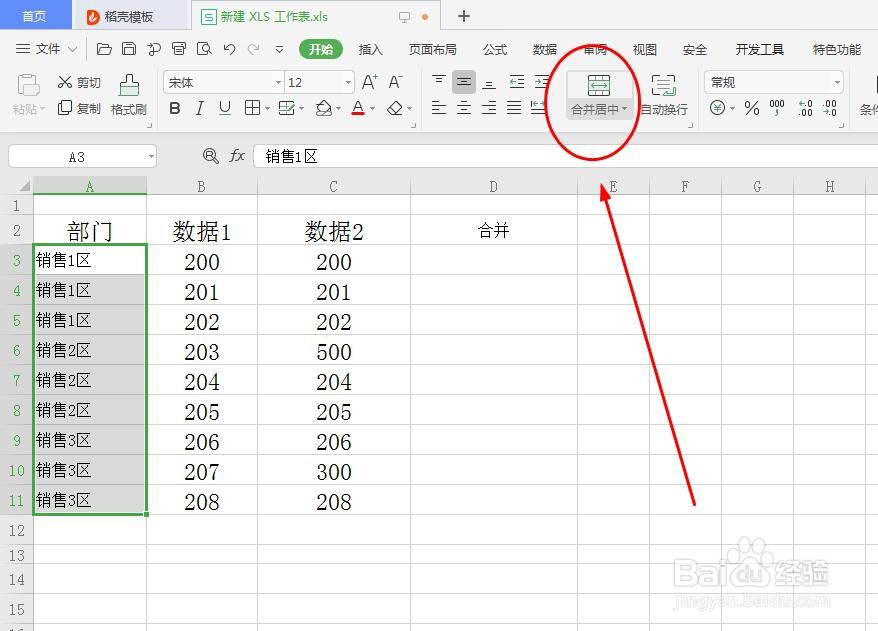Open the 宋体 font family dropdown
Image resolution: width=878 pixels, height=631 pixels.
click(x=222, y=82)
